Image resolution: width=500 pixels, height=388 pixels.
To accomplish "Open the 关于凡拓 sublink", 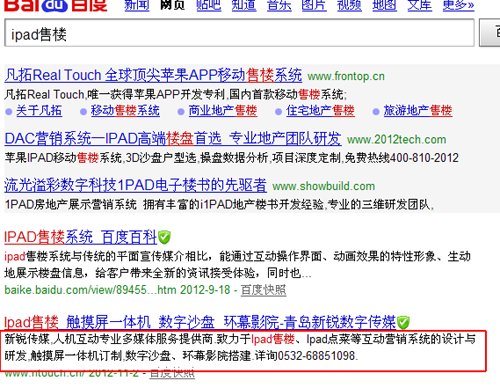I will (x=39, y=111).
